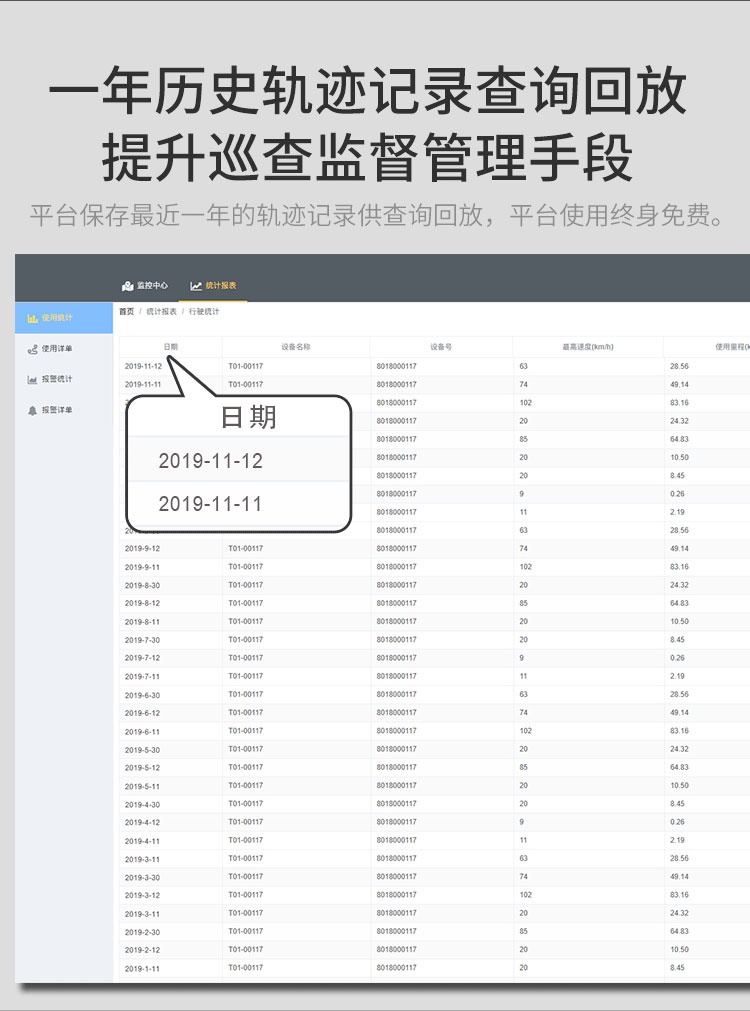Click the 监控中心 map icon in top bar
Viewport: 750px width, 1011px height.
[127, 286]
